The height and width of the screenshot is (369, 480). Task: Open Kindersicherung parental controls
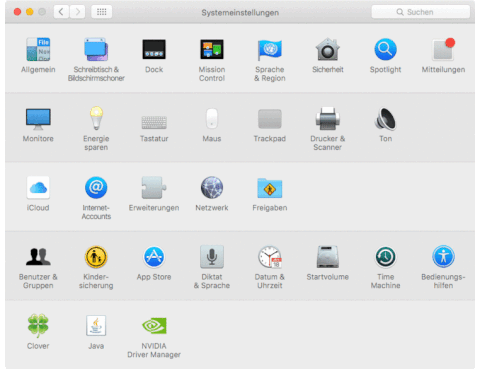96,257
